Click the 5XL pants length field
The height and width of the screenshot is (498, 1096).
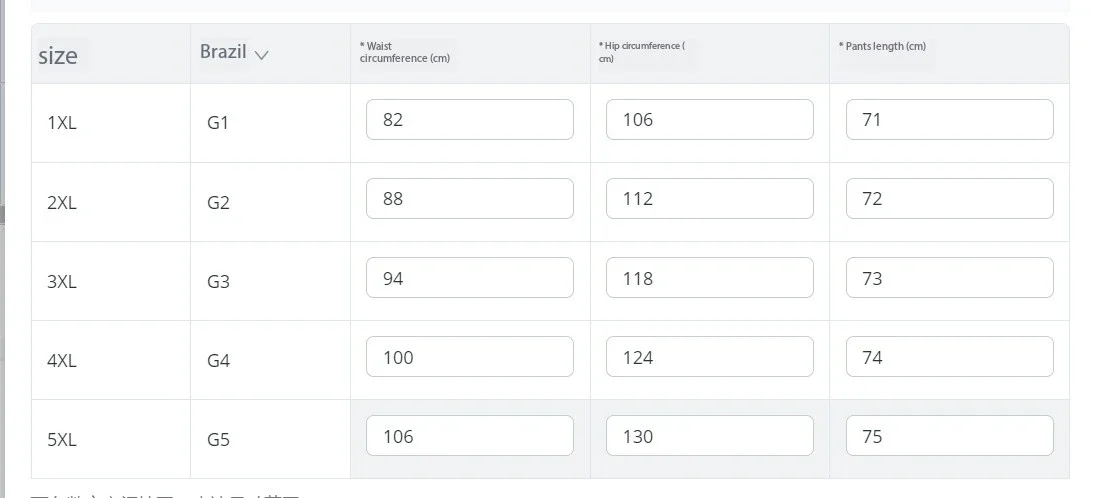pos(949,436)
